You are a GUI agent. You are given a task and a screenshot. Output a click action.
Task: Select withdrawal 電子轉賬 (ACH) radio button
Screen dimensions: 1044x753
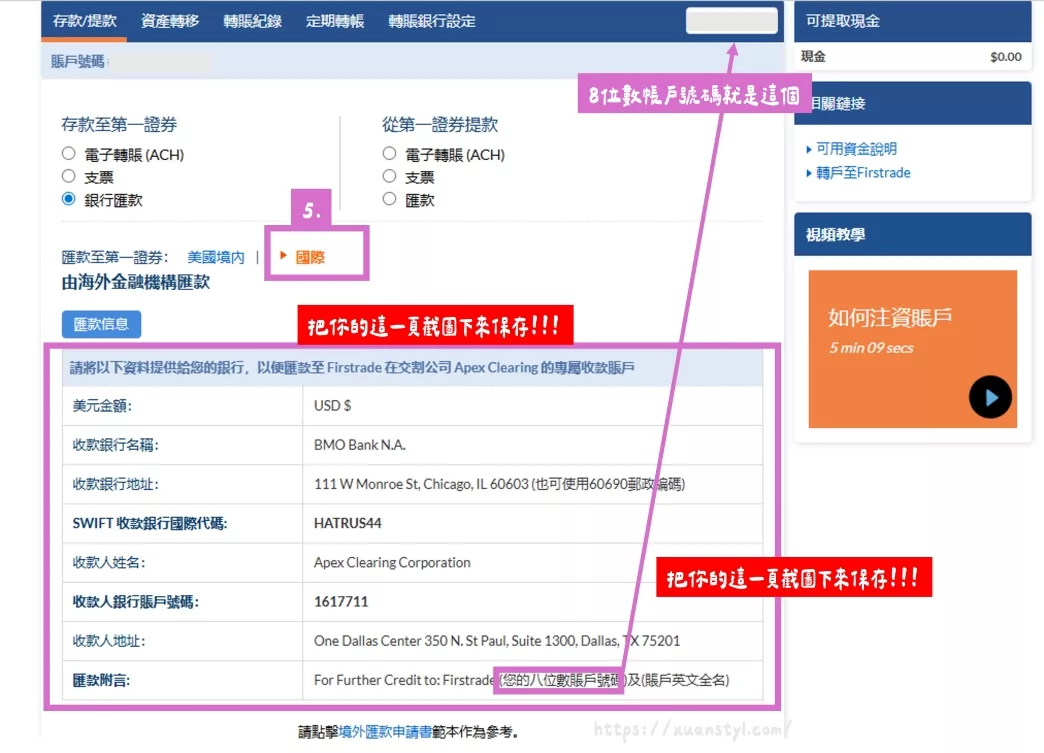click(x=390, y=154)
